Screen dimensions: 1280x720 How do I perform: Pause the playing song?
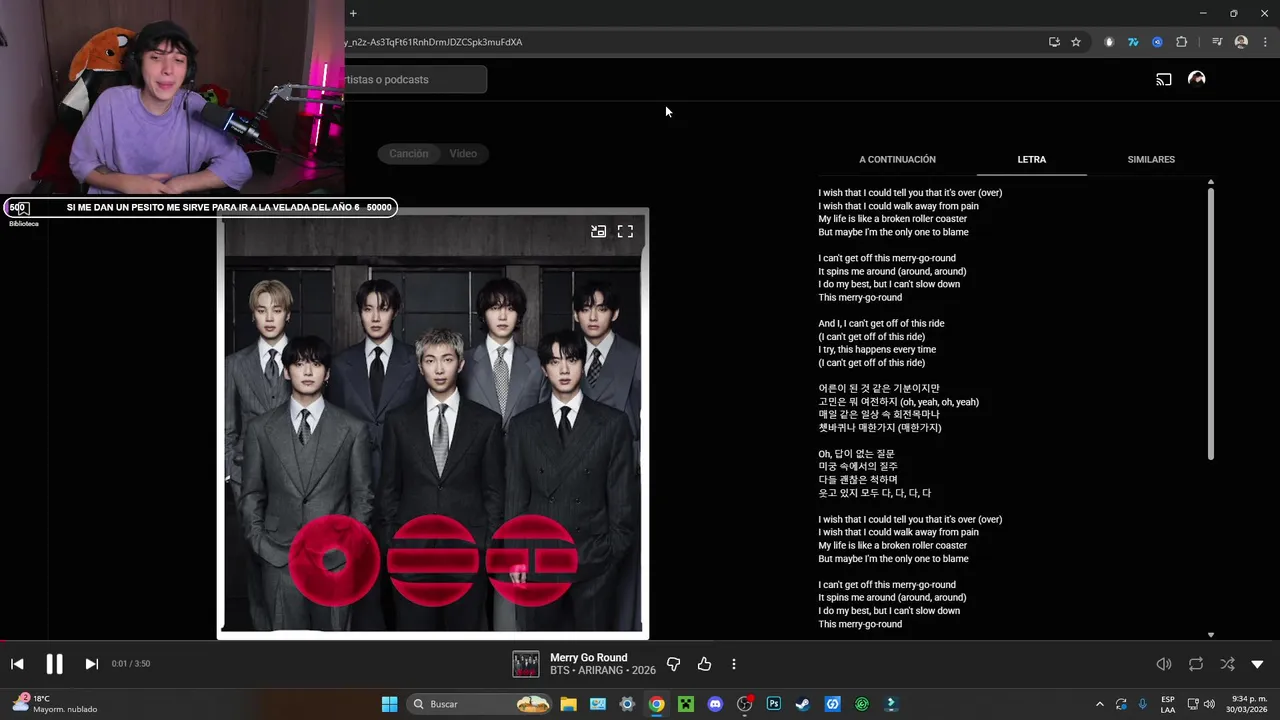(x=54, y=664)
